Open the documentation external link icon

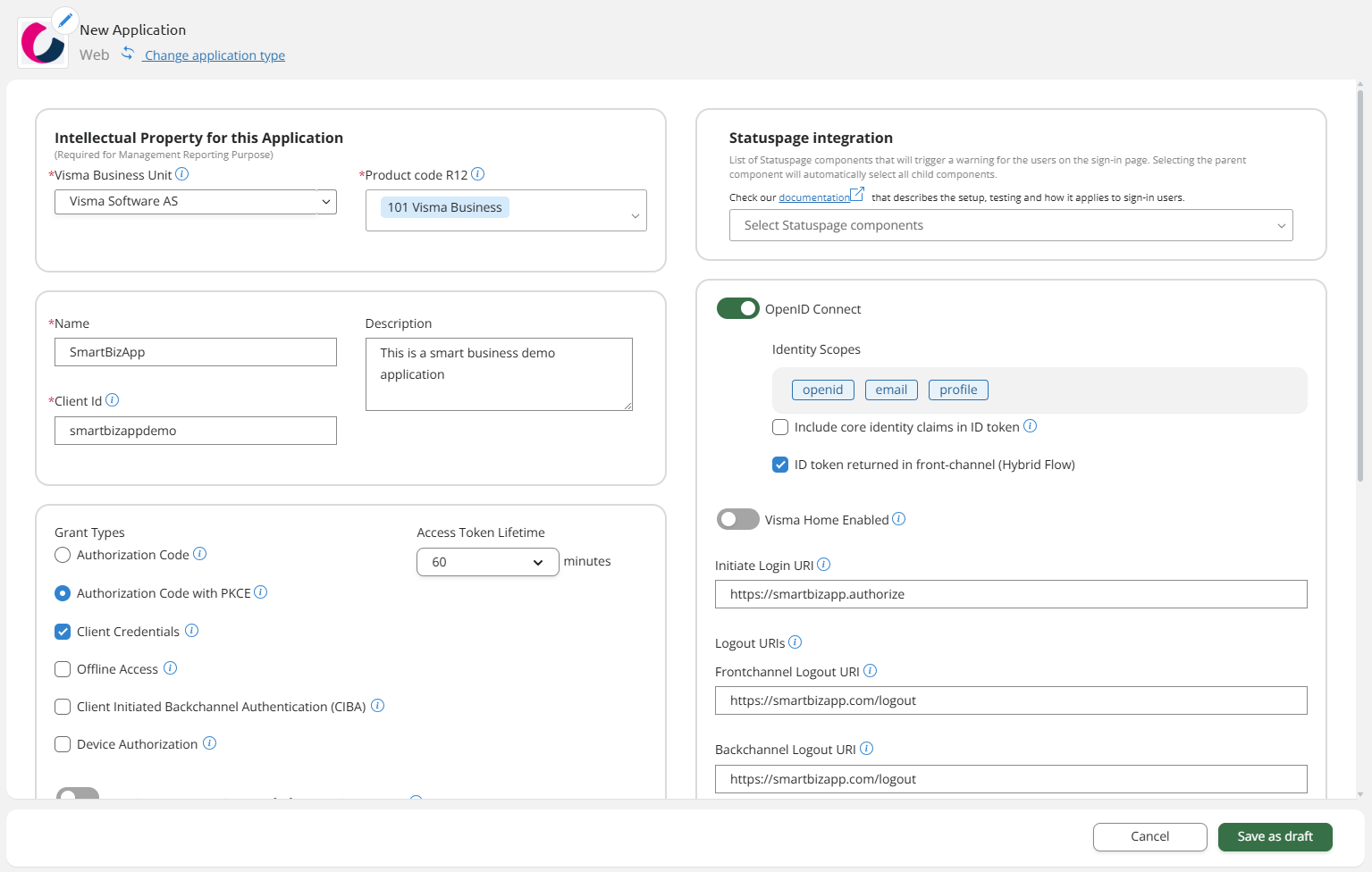click(x=856, y=191)
